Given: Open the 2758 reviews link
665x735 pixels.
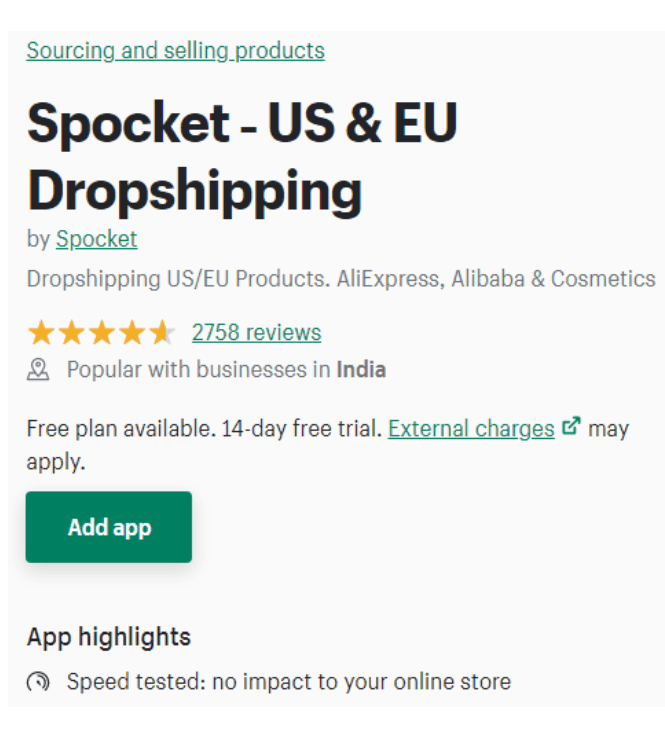Looking at the screenshot, I should point(256,333).
